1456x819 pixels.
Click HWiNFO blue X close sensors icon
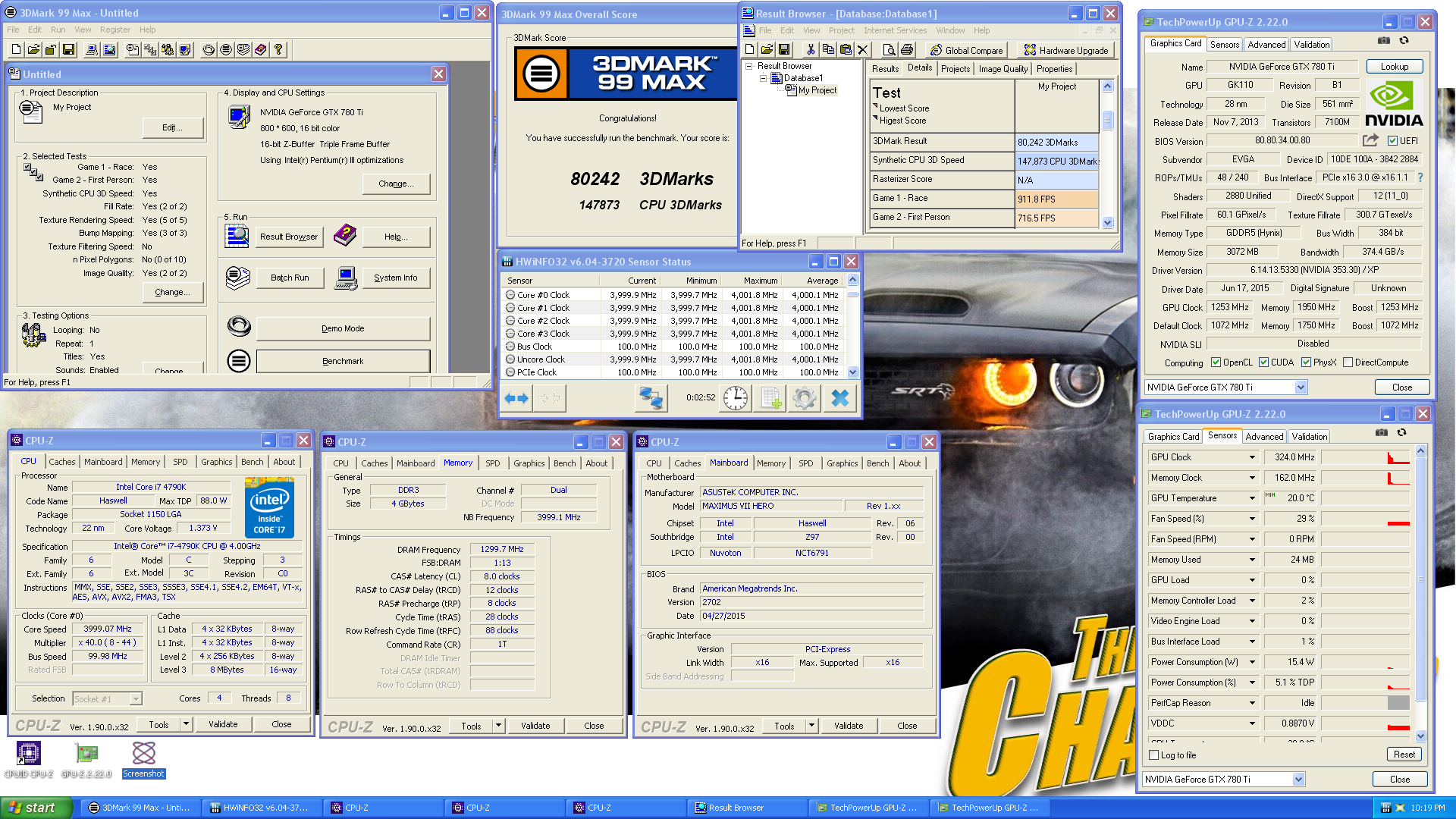[x=840, y=398]
